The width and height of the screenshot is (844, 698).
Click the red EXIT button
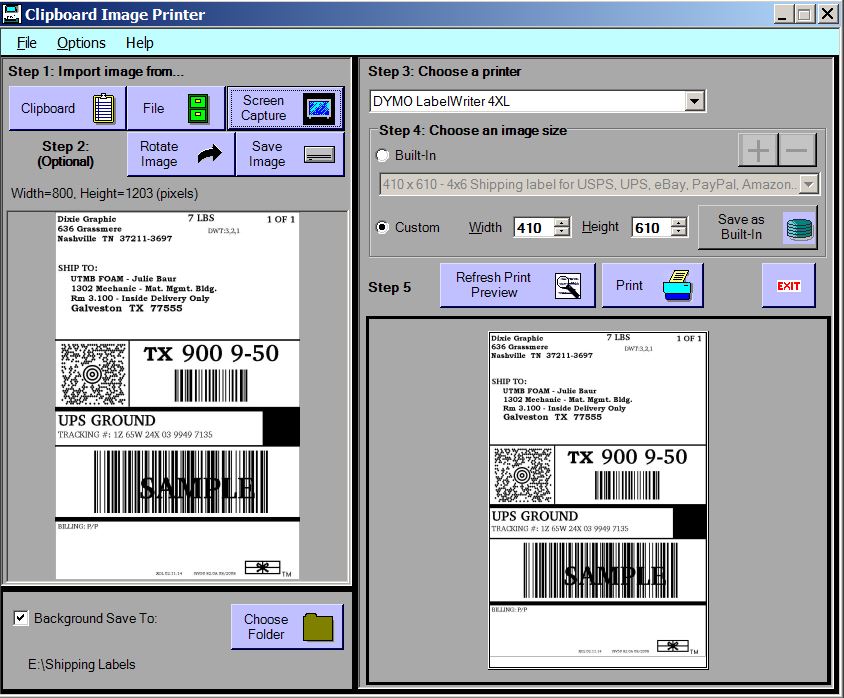coord(789,286)
